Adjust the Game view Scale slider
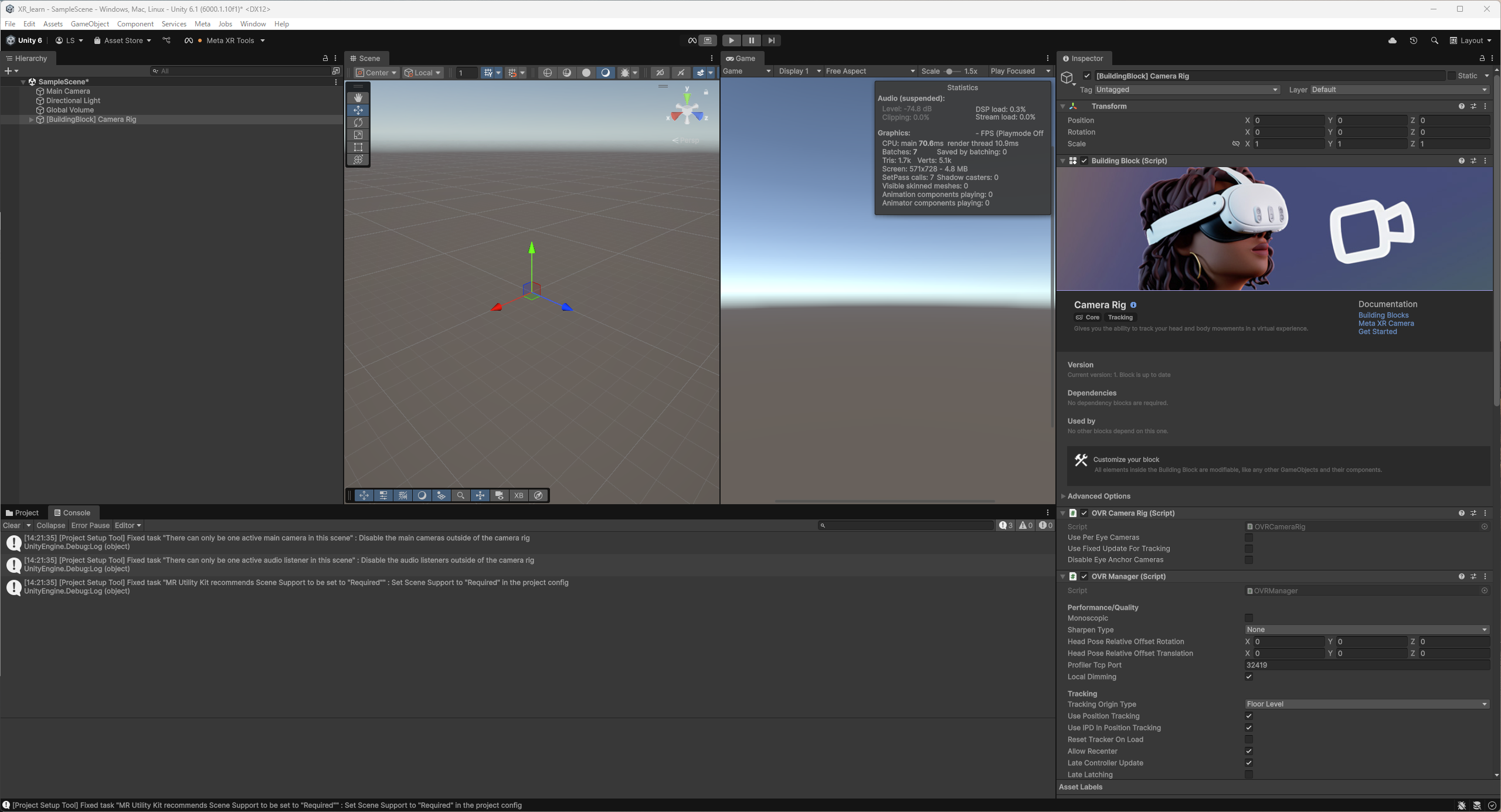Viewport: 1501px width, 812px height. 950,71
